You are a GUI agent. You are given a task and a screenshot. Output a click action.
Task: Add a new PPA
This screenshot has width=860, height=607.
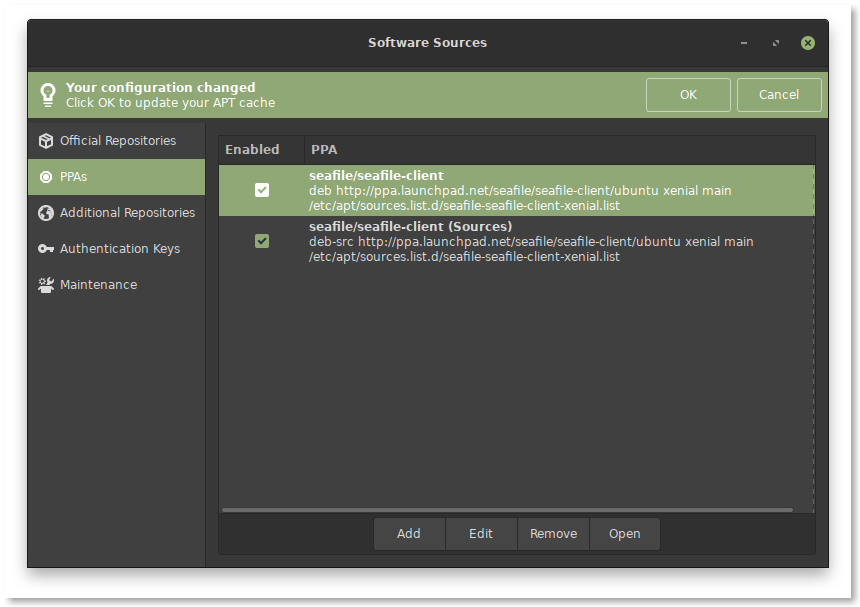tap(409, 534)
